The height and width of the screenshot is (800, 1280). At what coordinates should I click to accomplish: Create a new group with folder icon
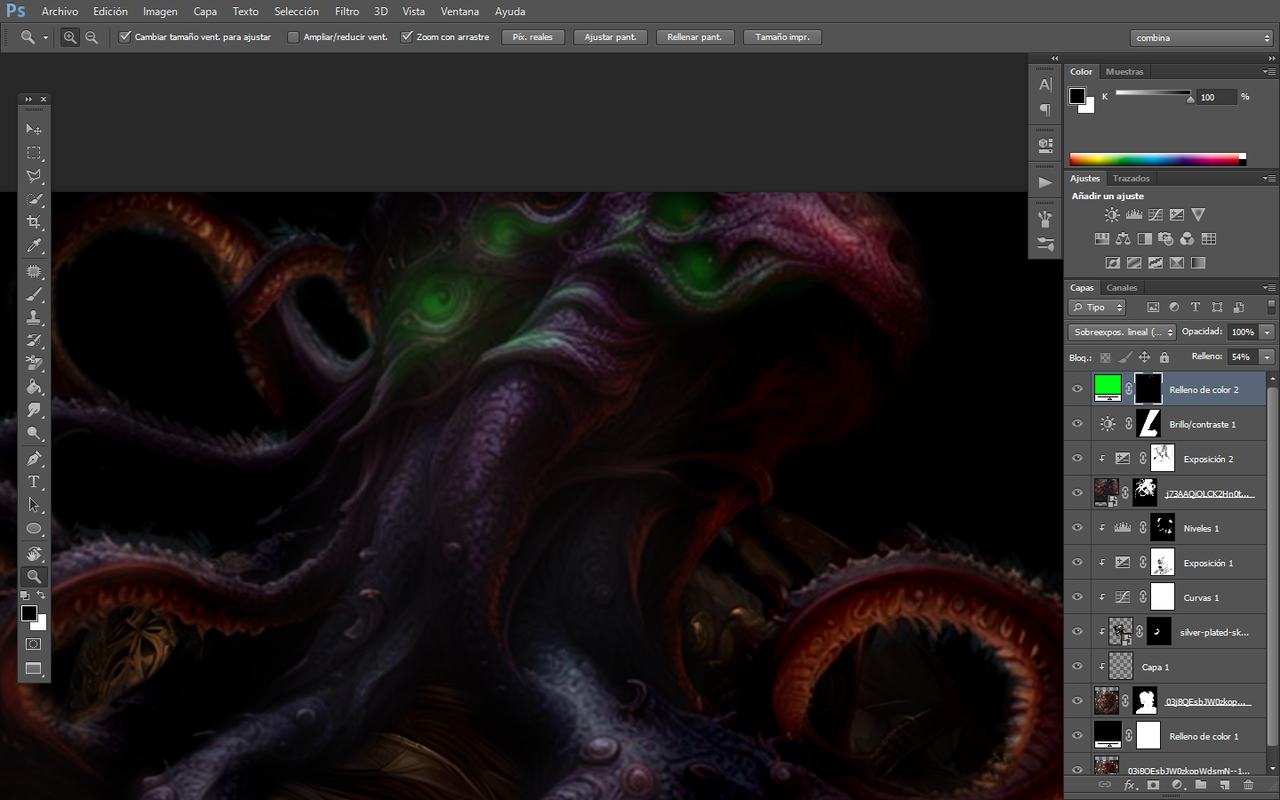click(1201, 786)
